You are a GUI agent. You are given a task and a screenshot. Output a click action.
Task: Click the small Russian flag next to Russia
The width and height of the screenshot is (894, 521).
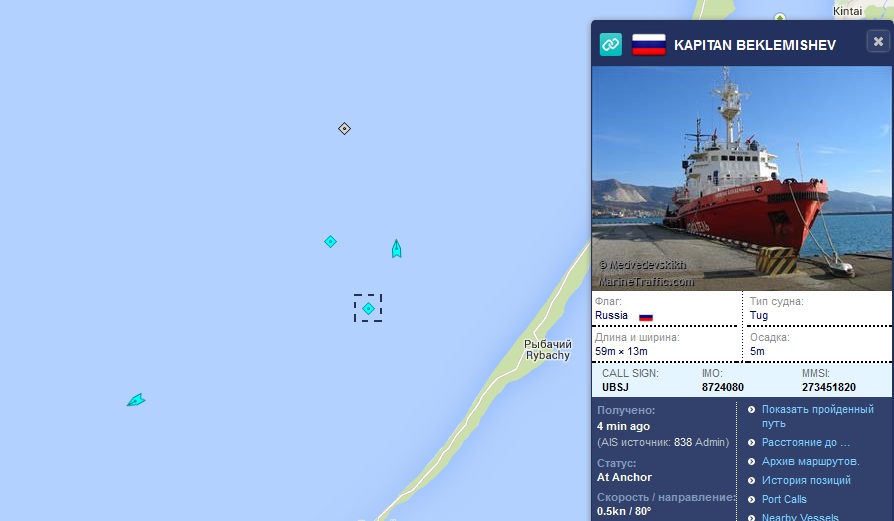pos(645,317)
